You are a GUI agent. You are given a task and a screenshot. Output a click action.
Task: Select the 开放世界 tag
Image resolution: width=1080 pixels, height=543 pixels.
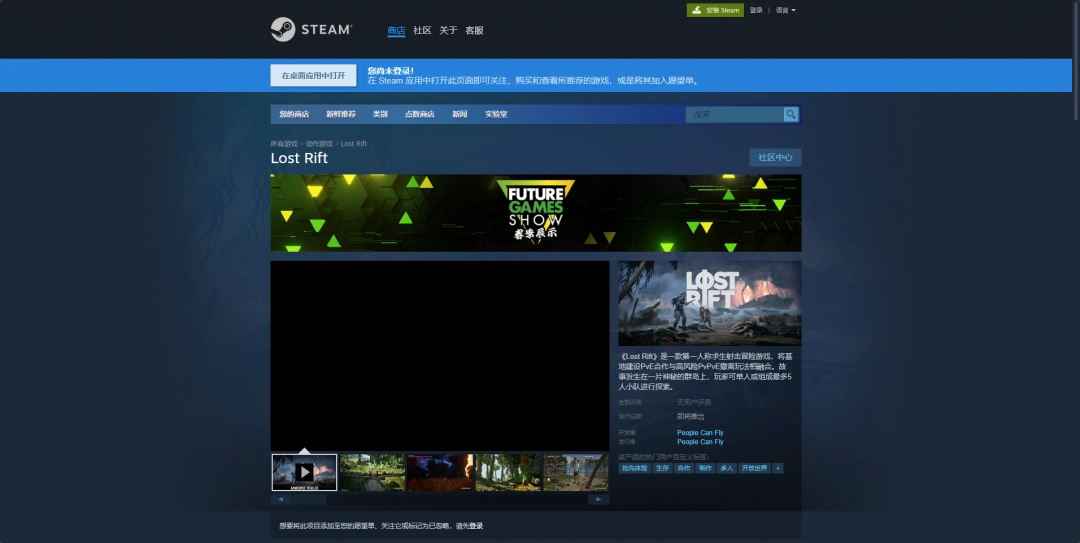click(755, 468)
